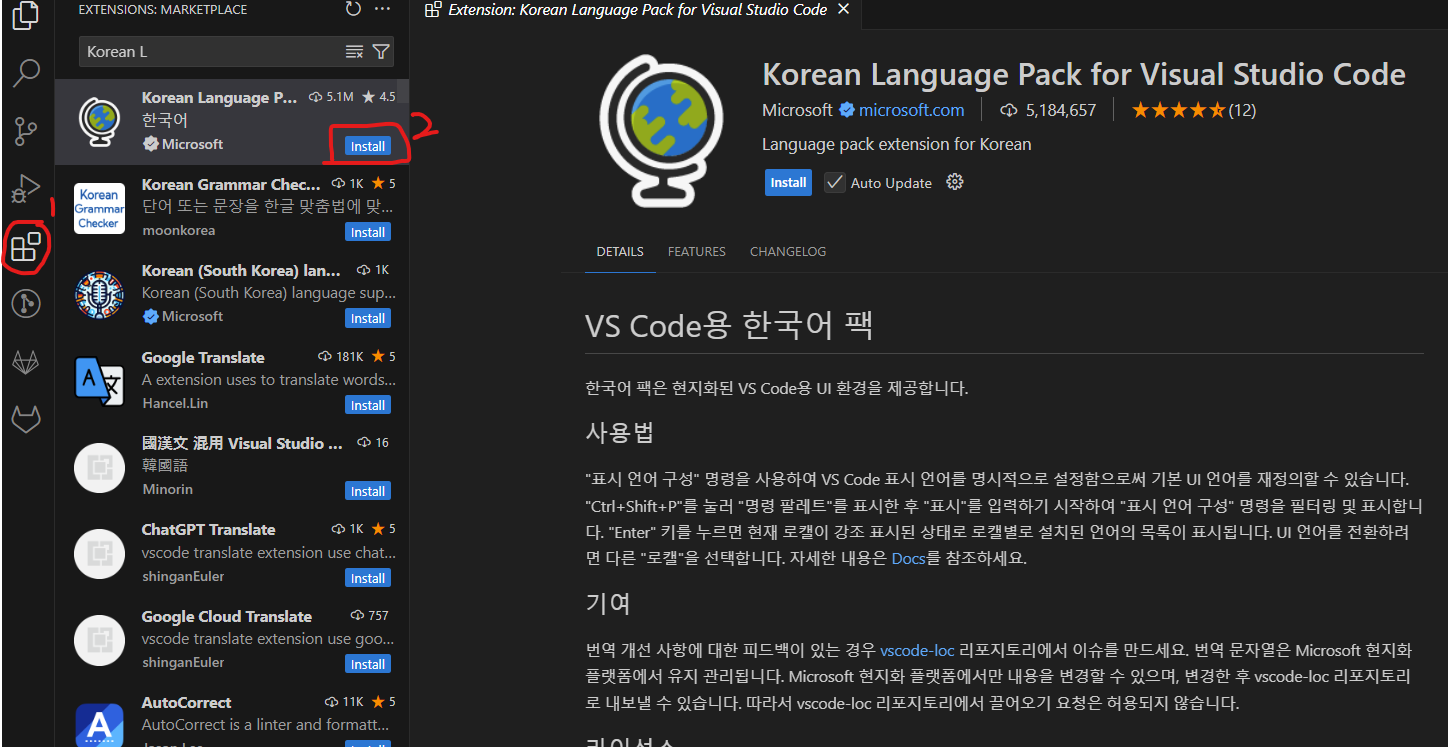Screen dimensions: 1448x747
Task: Open the bottom fox-outline icon in activity bar
Action: [x=27, y=420]
